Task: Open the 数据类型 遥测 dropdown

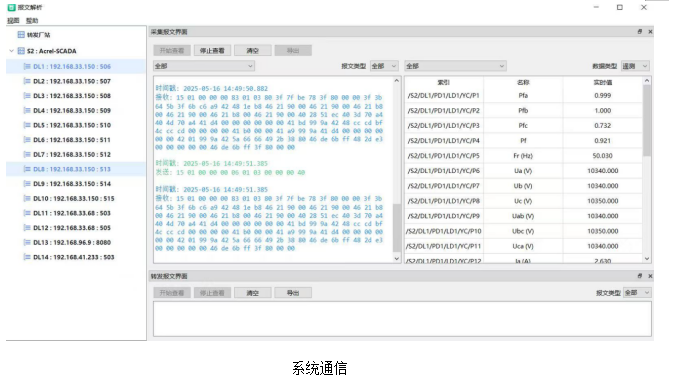Action: (635, 66)
